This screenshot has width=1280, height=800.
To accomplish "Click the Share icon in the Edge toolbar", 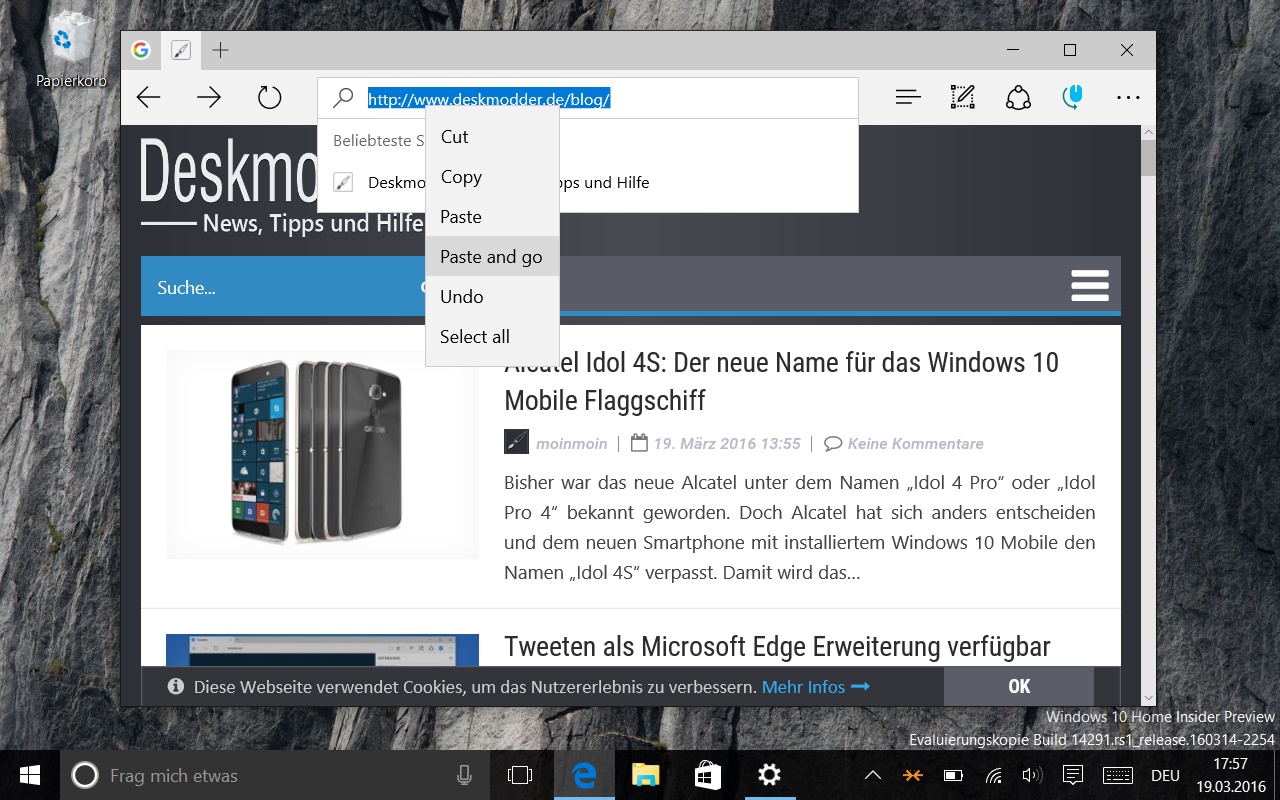I will [x=1018, y=97].
